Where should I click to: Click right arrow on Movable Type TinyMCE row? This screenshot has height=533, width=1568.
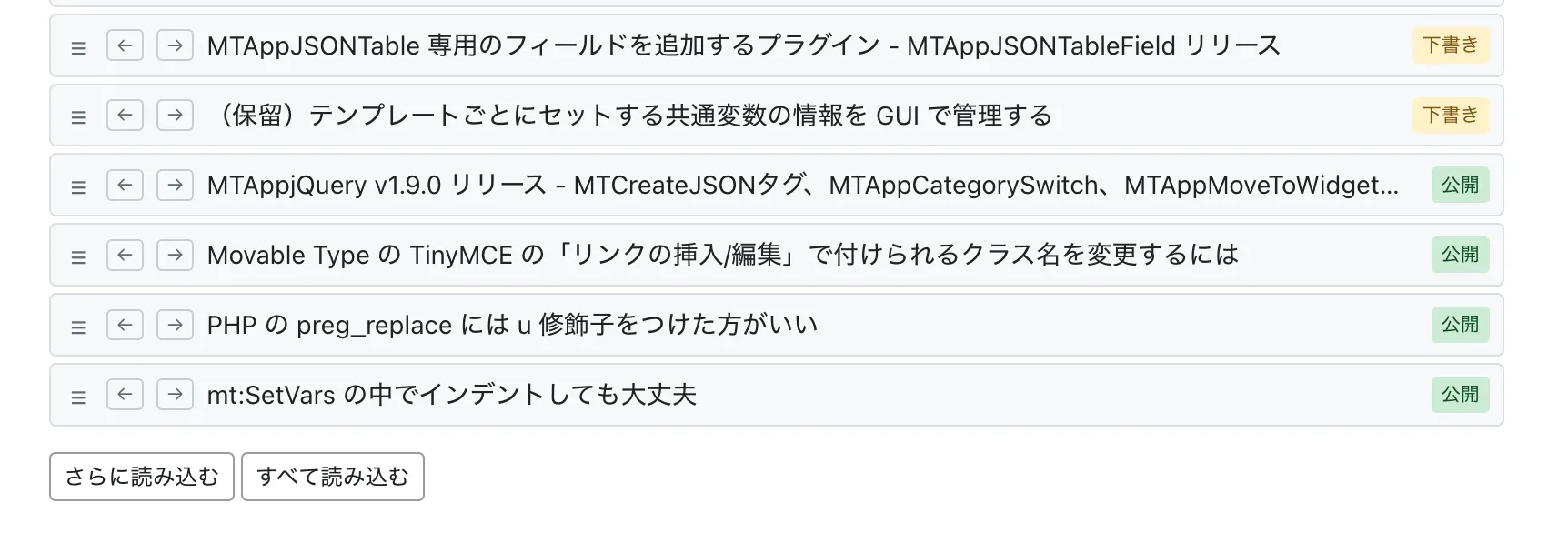pyautogui.click(x=175, y=255)
